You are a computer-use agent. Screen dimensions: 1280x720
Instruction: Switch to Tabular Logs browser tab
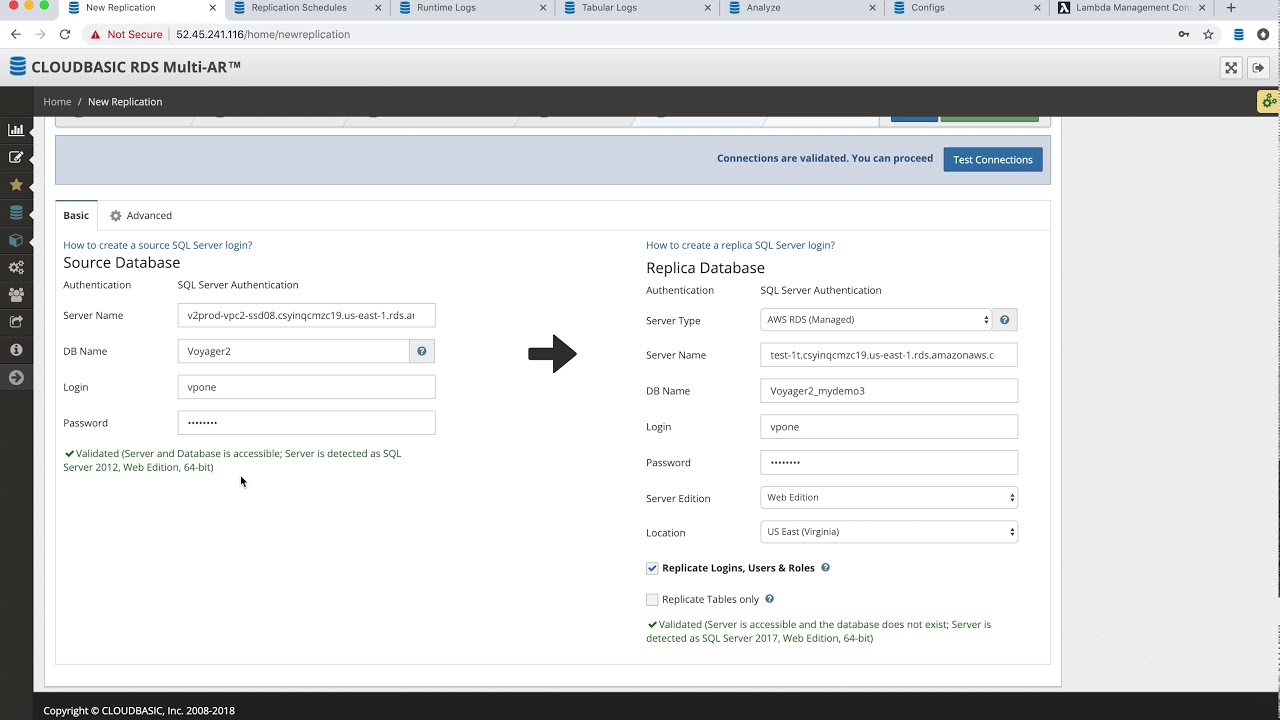tap(609, 8)
